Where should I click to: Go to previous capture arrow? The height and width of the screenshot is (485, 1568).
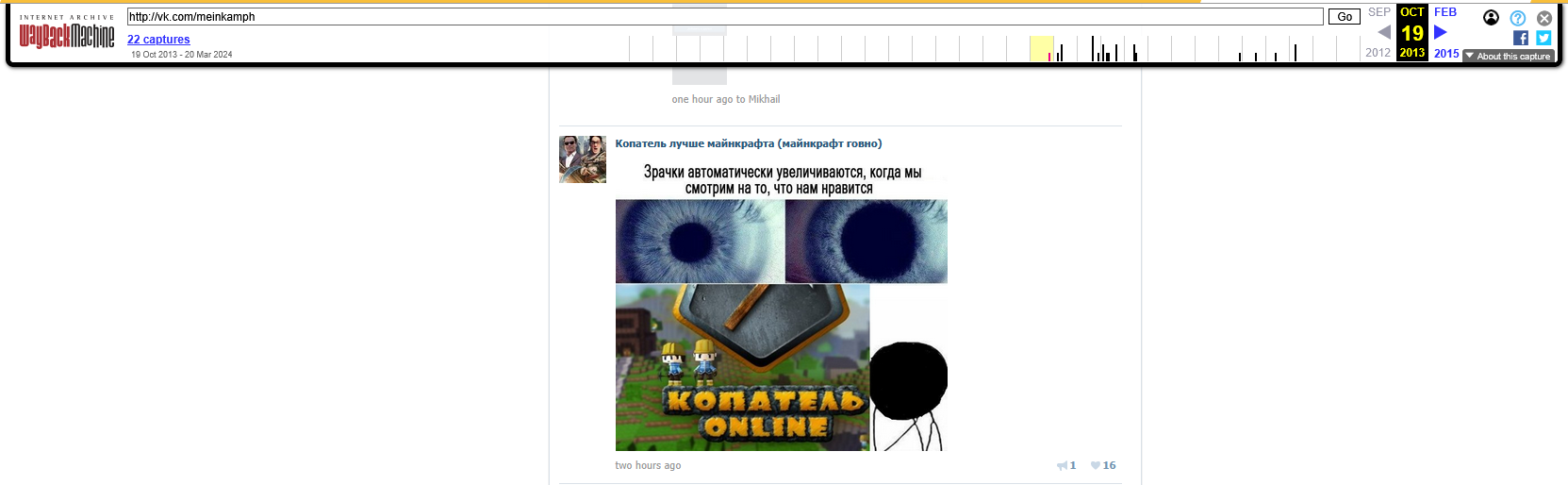(1383, 32)
